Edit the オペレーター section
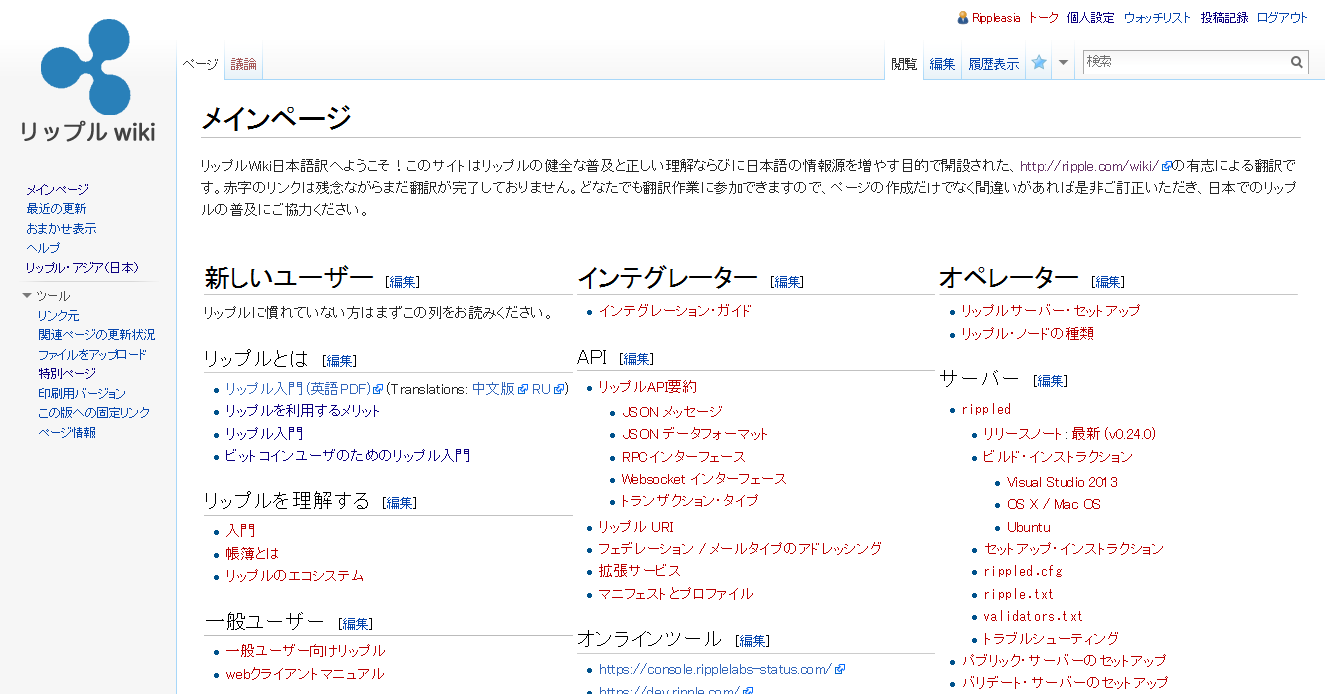This screenshot has width=1325, height=694. point(1108,282)
